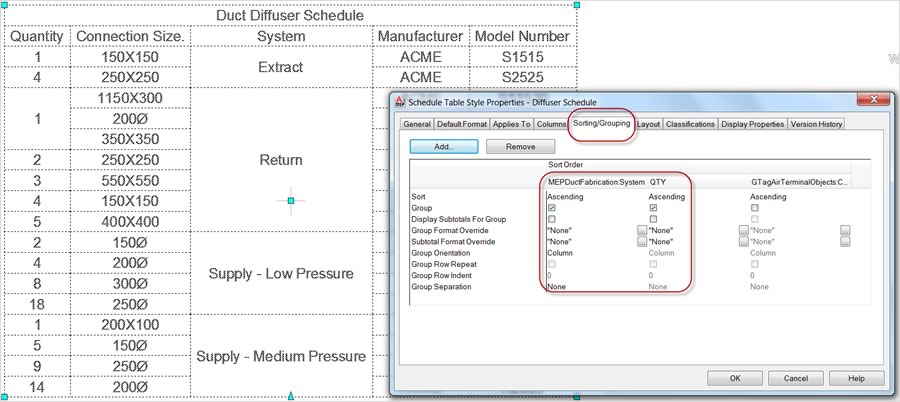Confirm the dialog with OK
Image resolution: width=900 pixels, height=402 pixels.
[735, 379]
